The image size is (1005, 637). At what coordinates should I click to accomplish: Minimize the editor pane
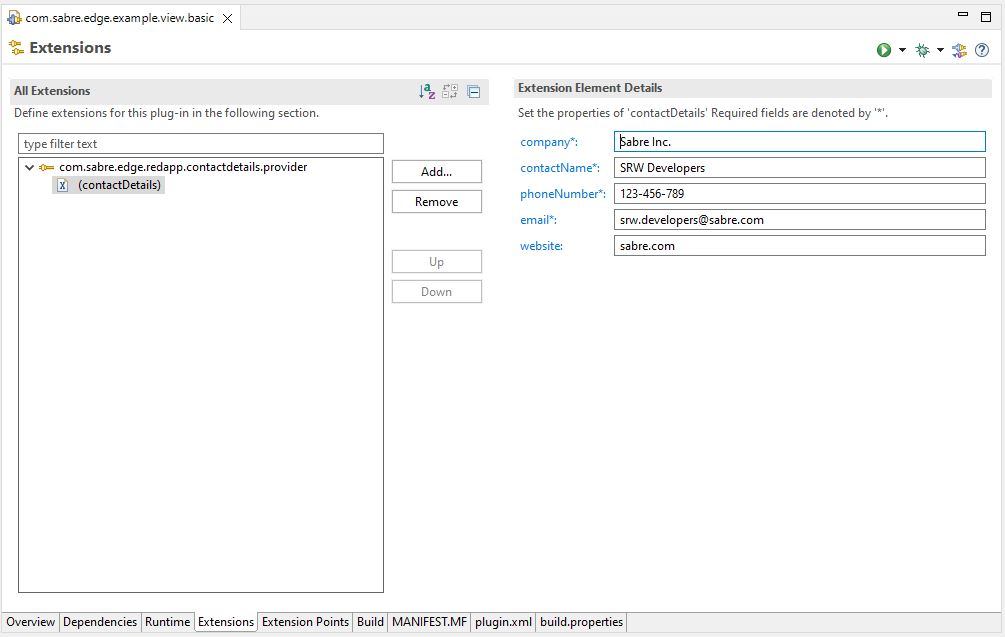click(x=963, y=14)
